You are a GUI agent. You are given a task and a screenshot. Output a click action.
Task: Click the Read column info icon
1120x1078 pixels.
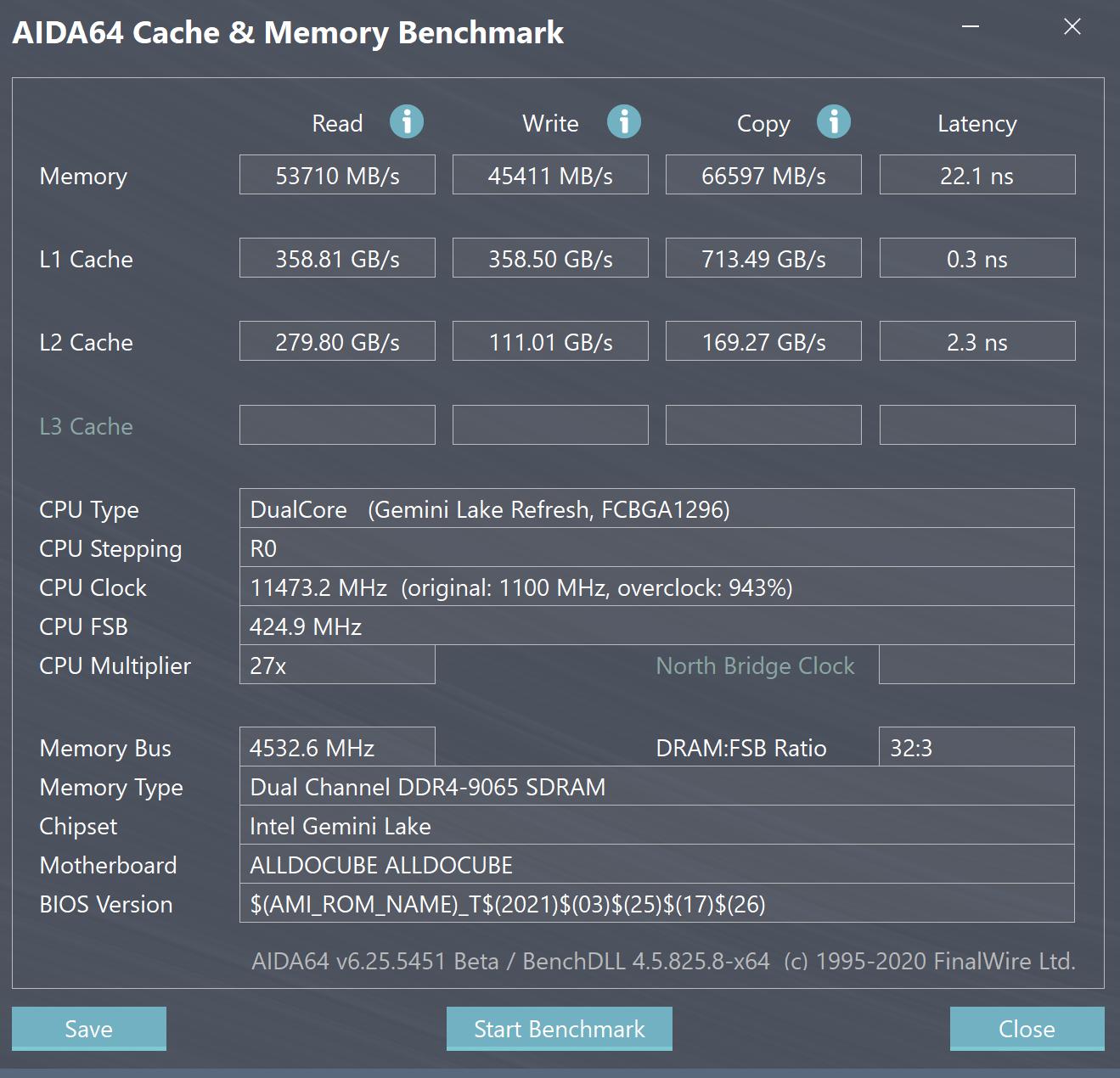(406, 122)
